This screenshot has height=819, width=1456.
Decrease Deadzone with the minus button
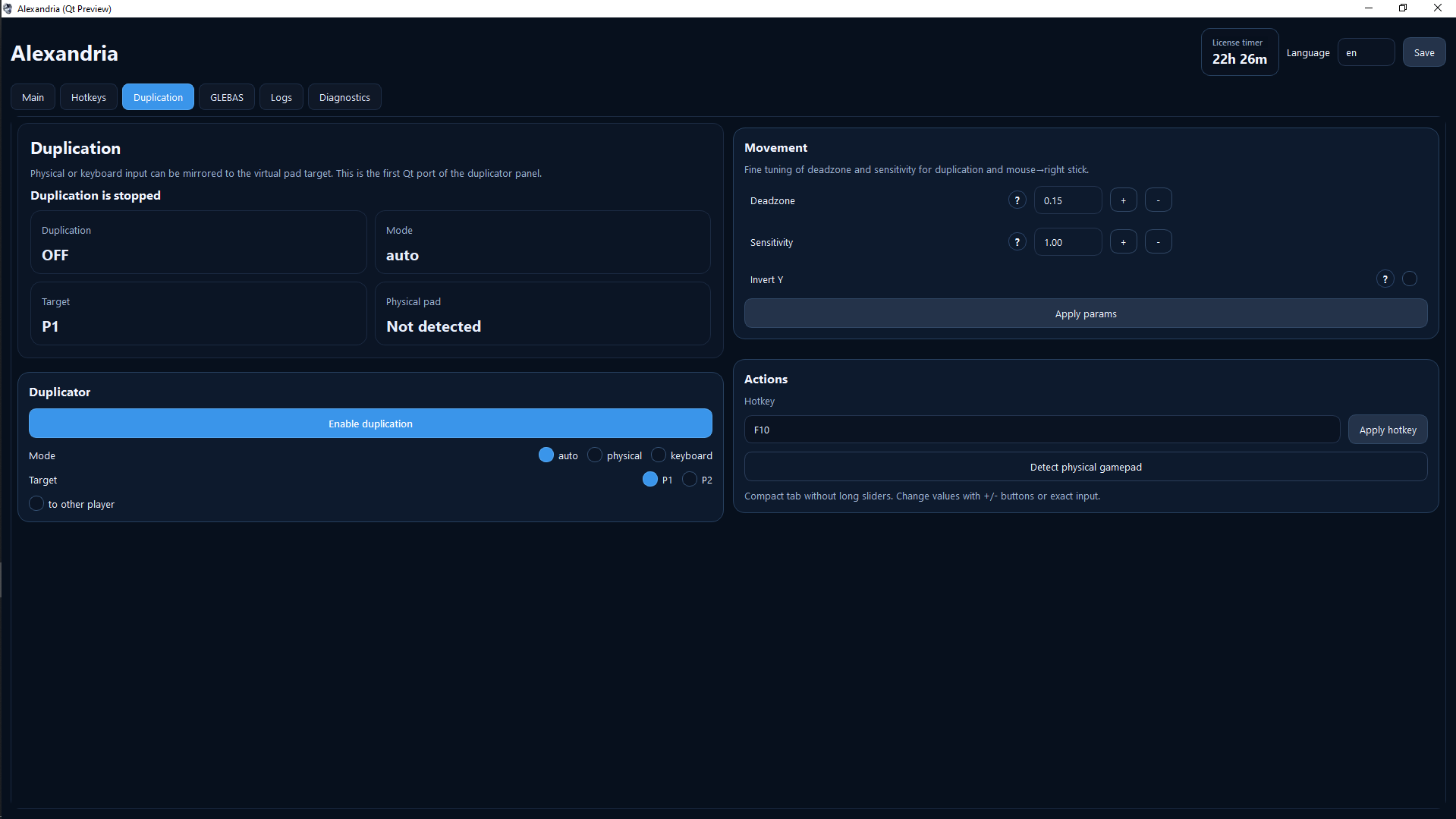coord(1158,200)
